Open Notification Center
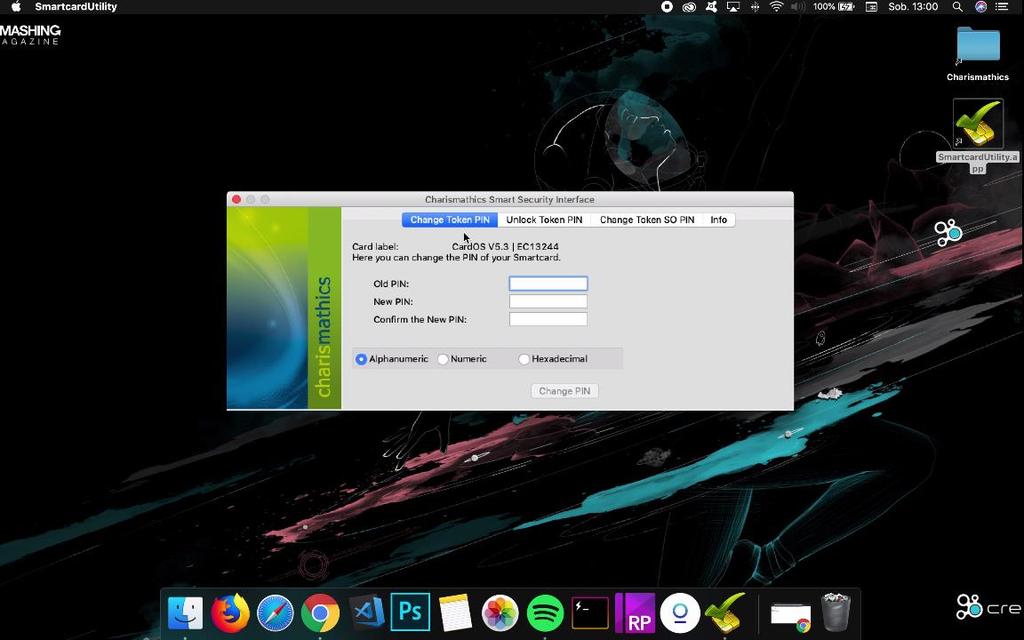Screen dimensions: 1024x640 pyautogui.click(x=1002, y=7)
